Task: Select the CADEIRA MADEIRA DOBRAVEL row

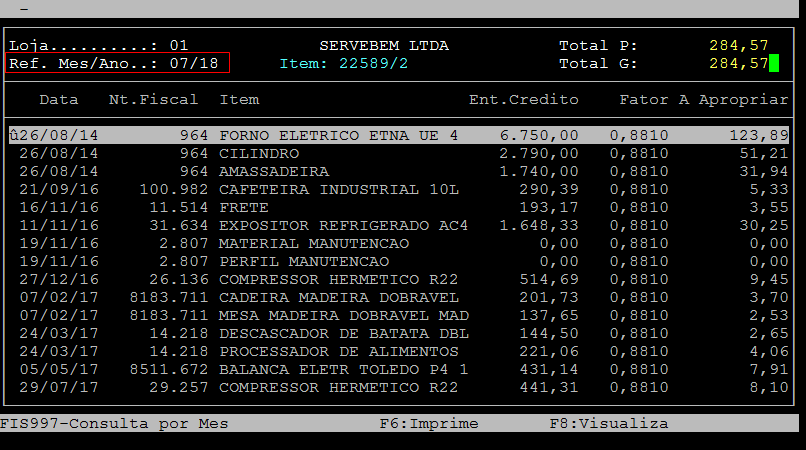Action: [338, 297]
